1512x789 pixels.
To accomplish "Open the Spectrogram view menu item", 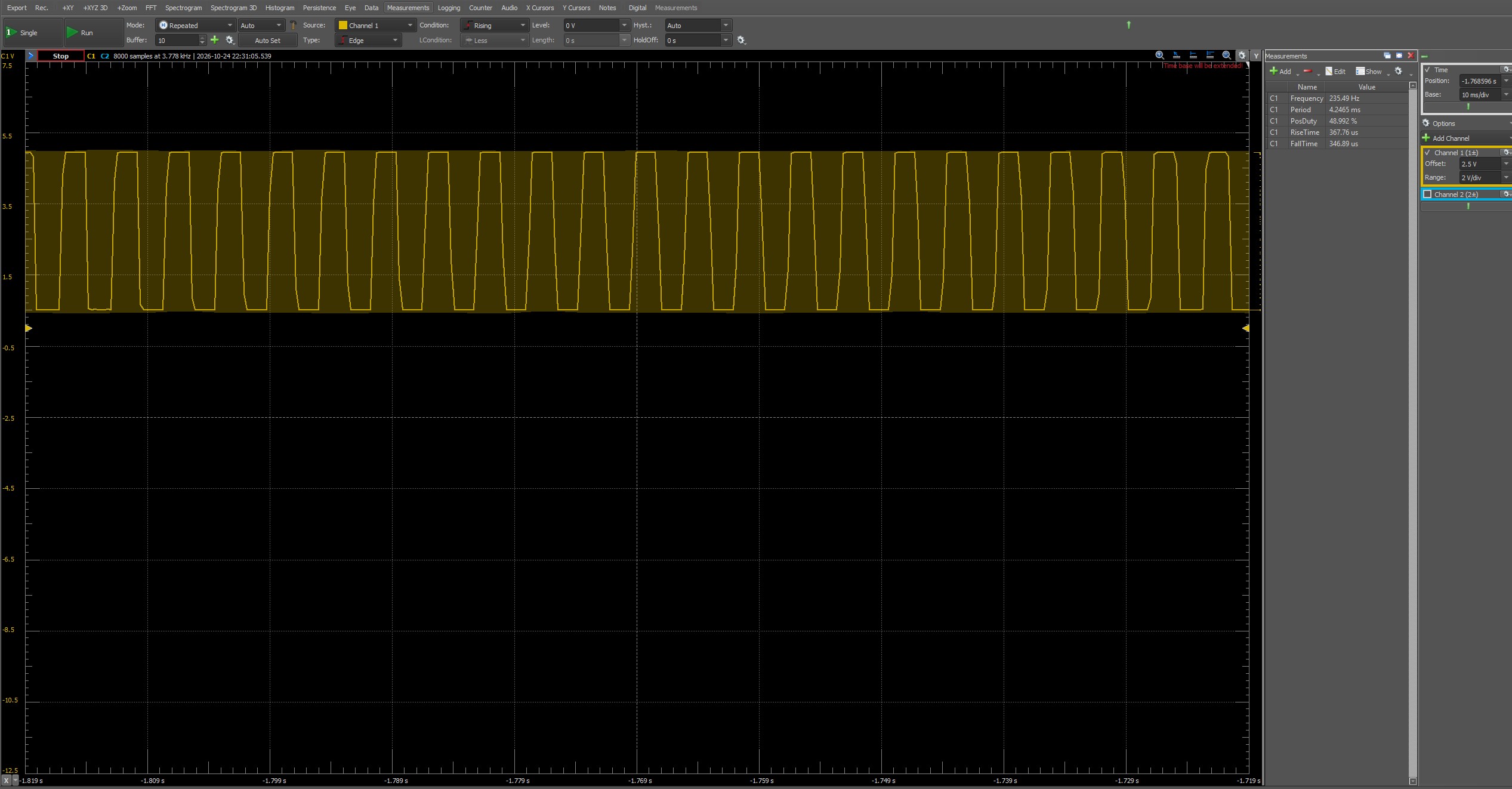I will [x=183, y=8].
